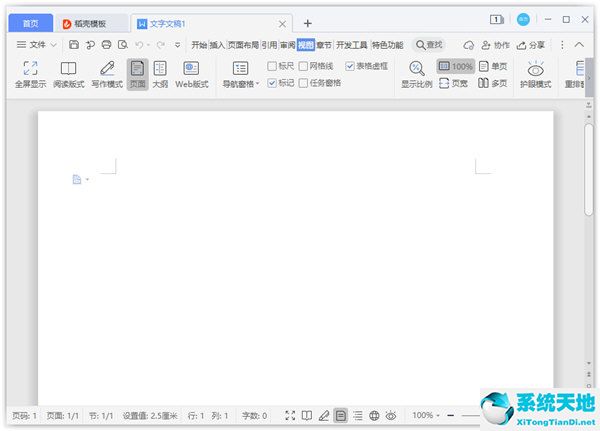Image resolution: width=600 pixels, height=431 pixels.
Task: Open the 插入 insert ribbon tab
Action: (217, 45)
